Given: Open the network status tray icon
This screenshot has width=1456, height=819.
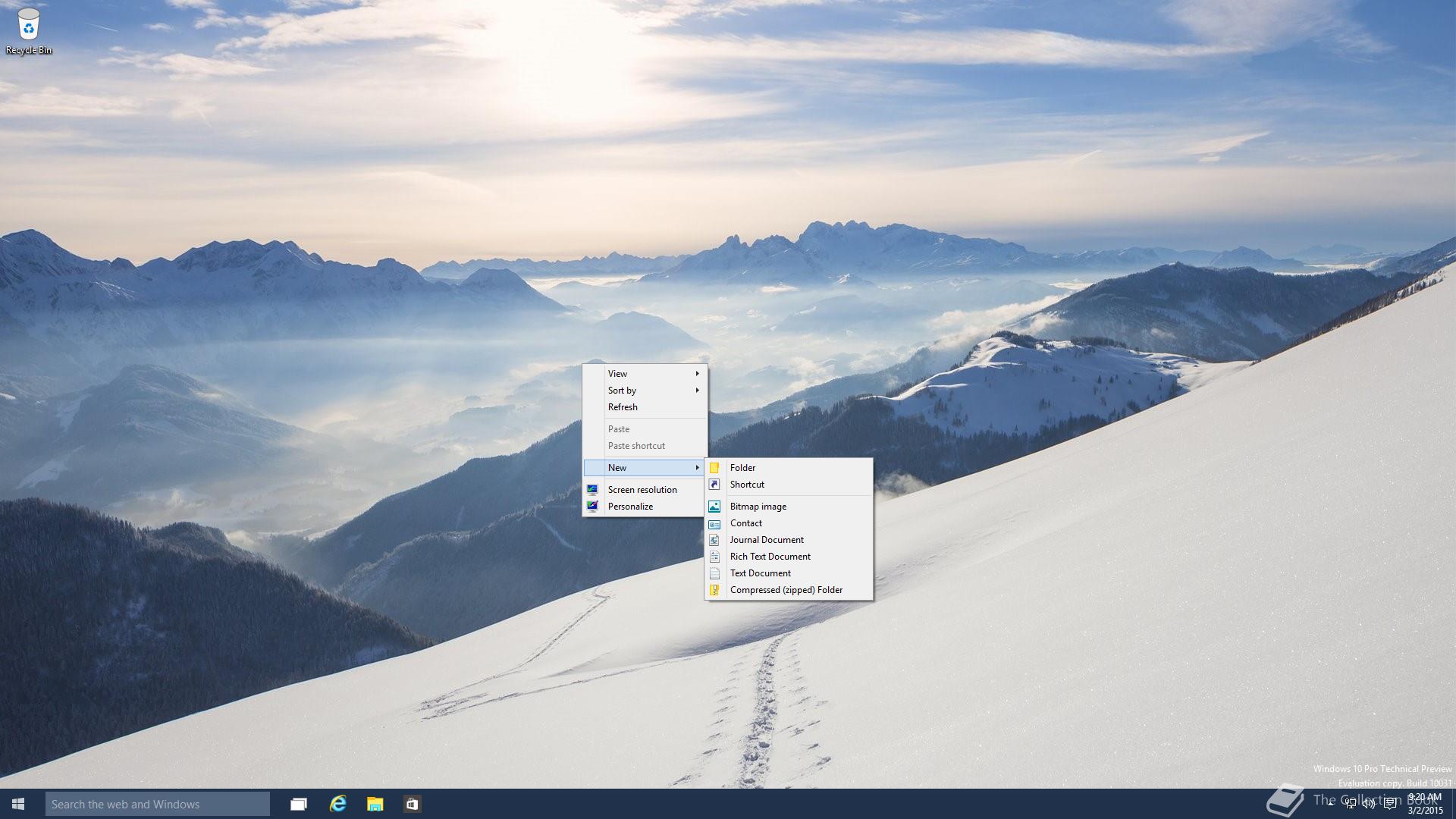Looking at the screenshot, I should coord(1350,804).
